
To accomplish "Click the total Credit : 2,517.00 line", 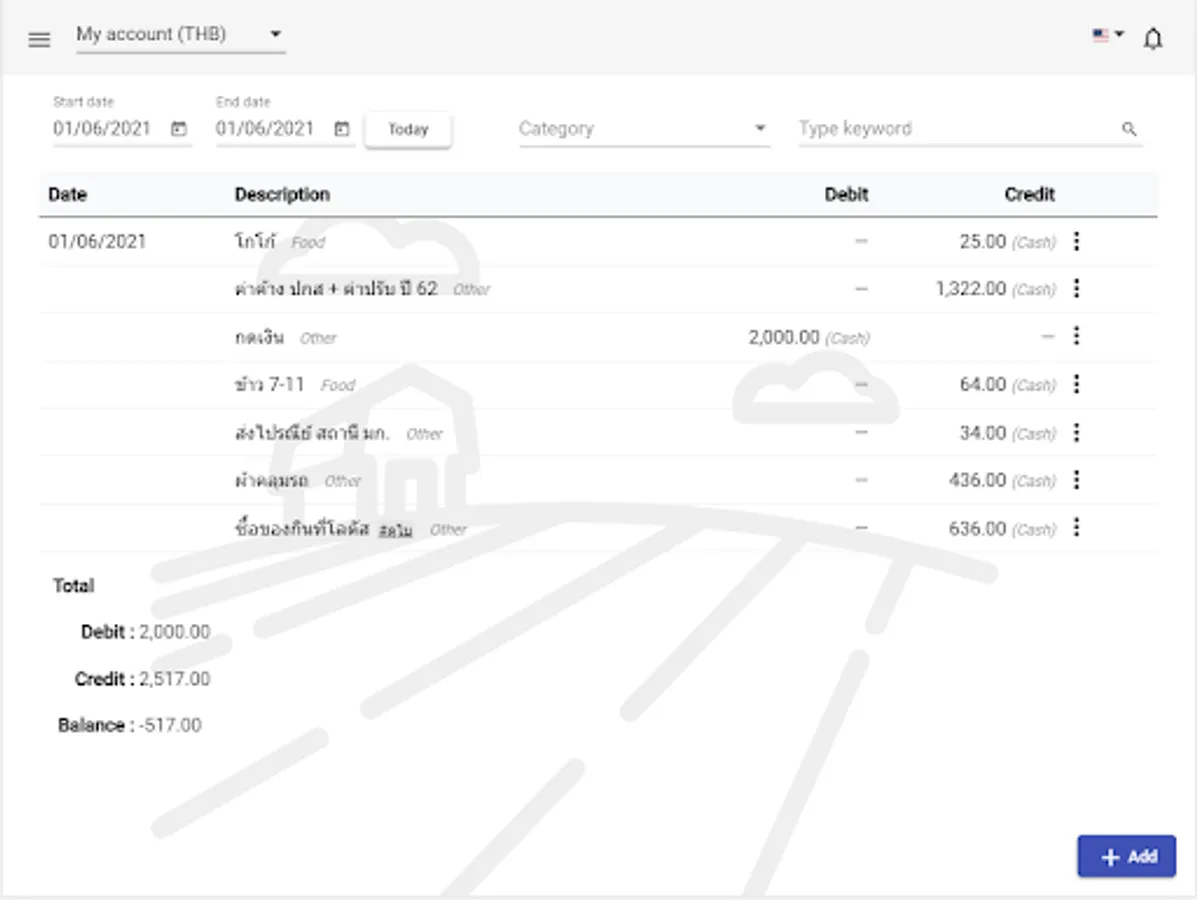I will (x=142, y=679).
